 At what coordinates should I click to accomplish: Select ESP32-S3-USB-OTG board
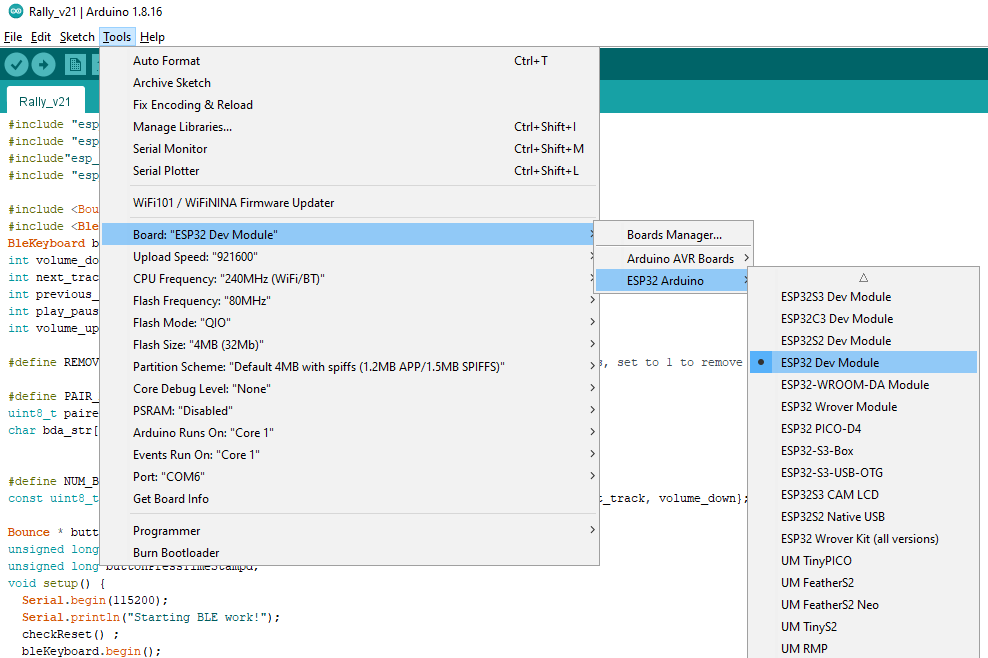coord(863,473)
